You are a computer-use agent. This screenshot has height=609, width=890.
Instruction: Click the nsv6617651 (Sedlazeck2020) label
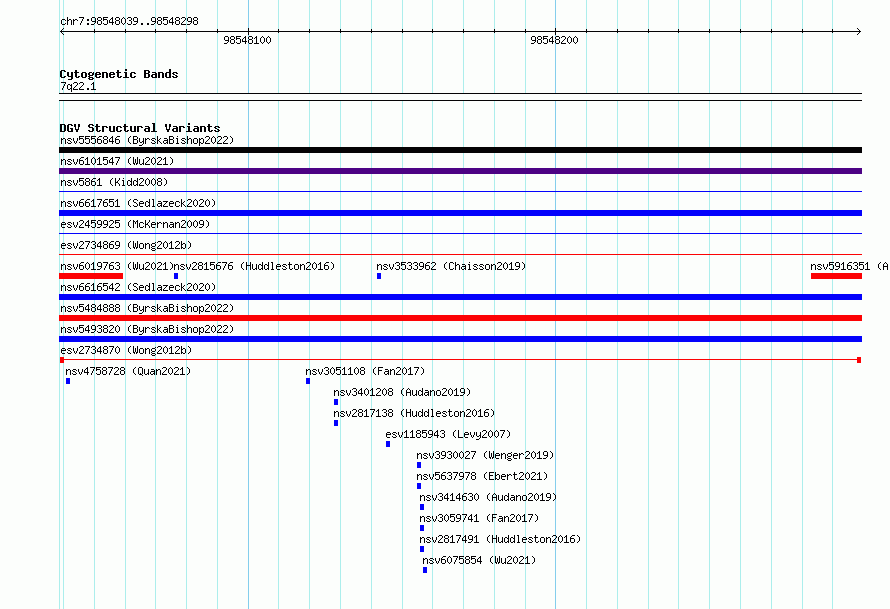coord(138,203)
